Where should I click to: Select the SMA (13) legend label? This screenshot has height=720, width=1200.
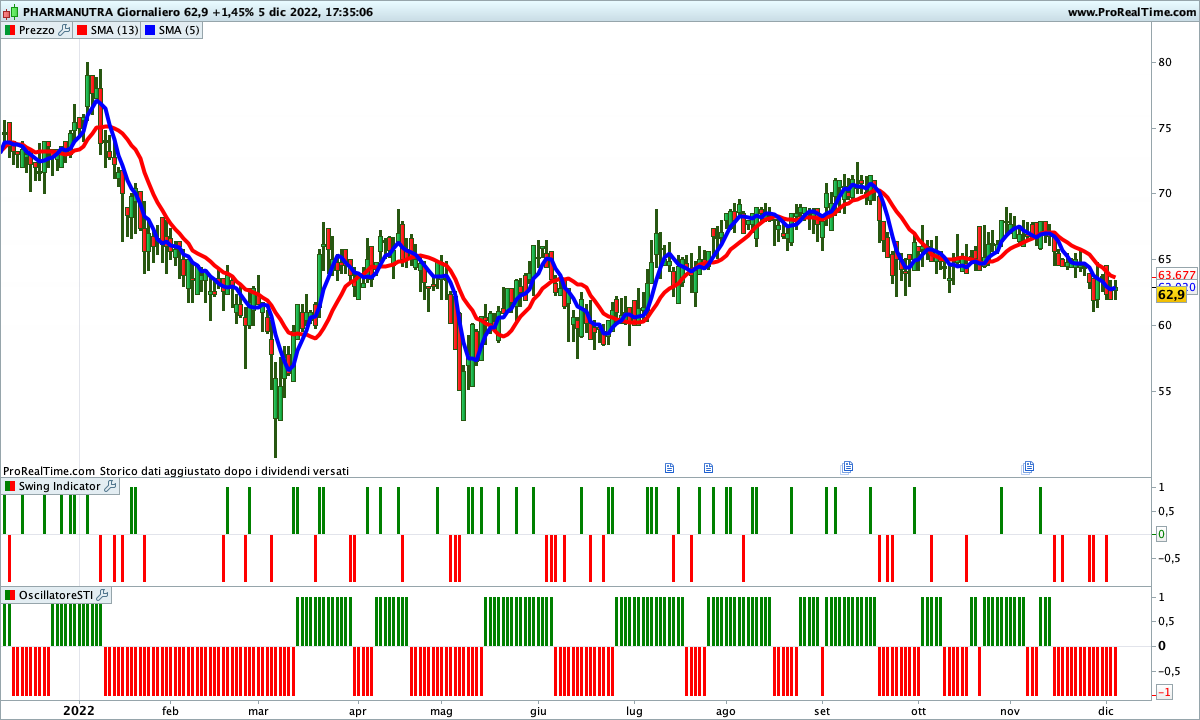[115, 30]
